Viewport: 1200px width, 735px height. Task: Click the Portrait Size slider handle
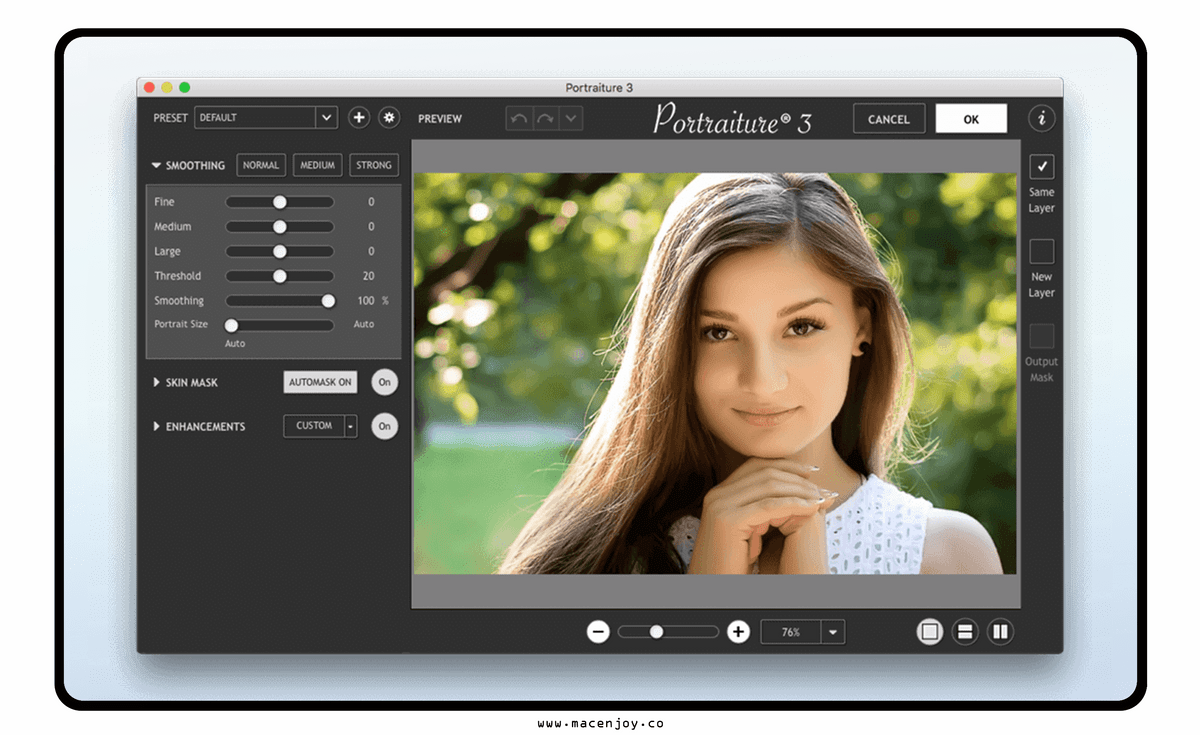tap(231, 325)
